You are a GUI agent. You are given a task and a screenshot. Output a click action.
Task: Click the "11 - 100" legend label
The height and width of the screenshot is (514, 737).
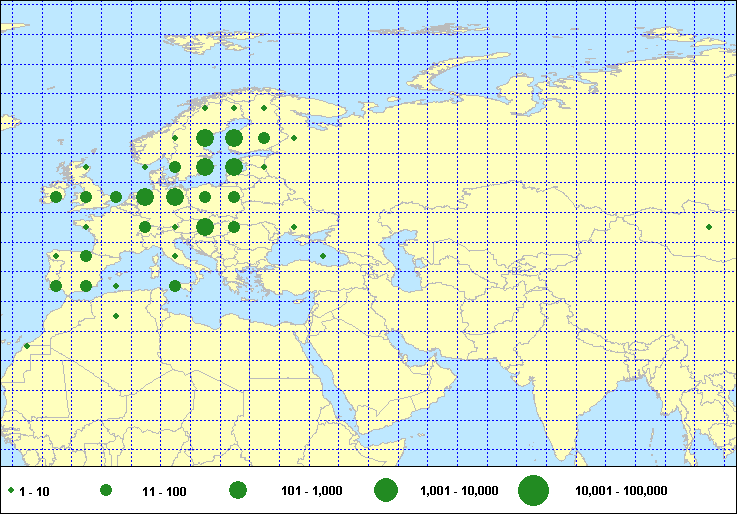(163, 491)
